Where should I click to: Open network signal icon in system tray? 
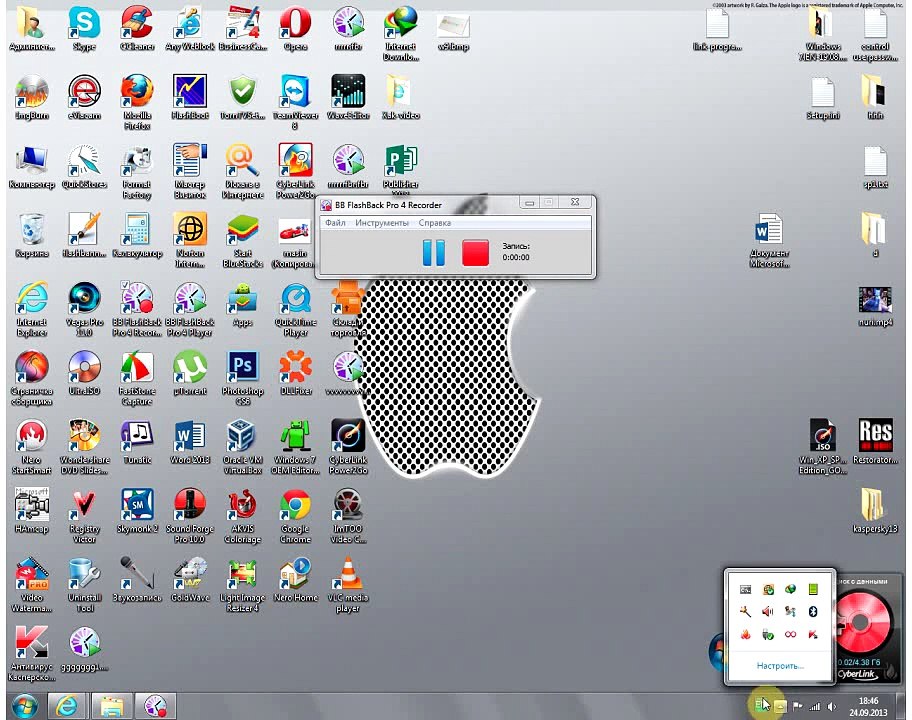click(814, 706)
